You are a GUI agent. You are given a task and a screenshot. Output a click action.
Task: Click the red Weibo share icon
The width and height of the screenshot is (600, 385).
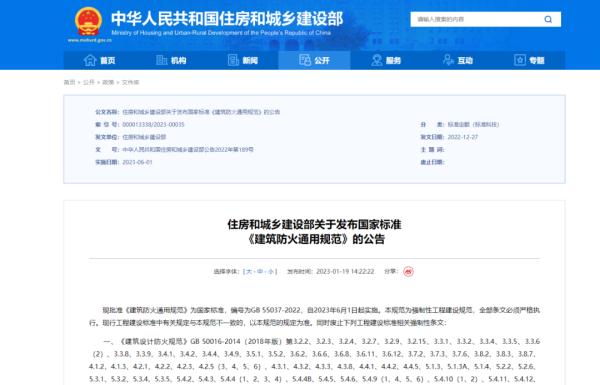pyautogui.click(x=408, y=271)
